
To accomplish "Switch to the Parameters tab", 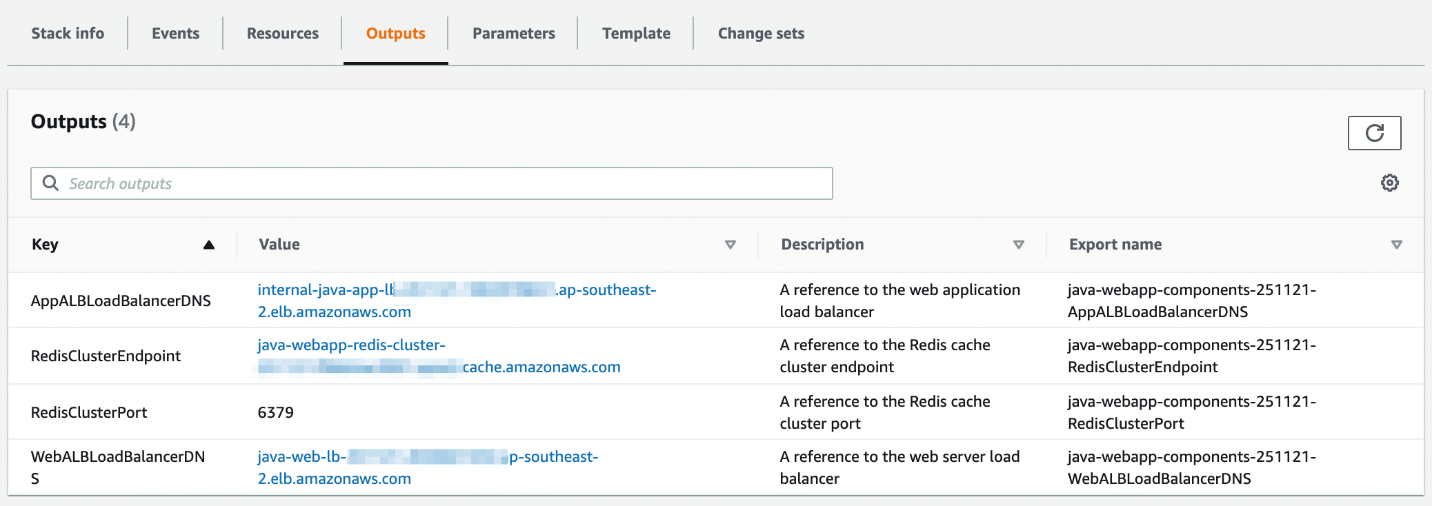I will (513, 33).
